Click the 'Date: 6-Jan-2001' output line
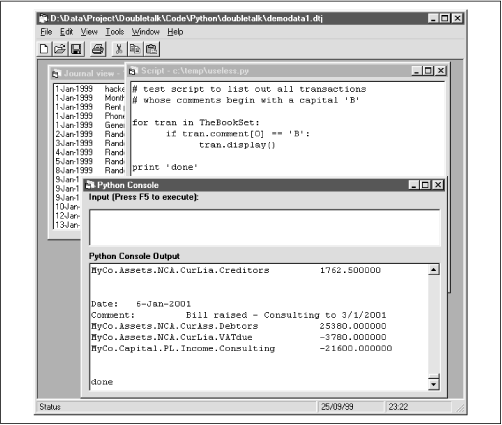Viewport: 502px width, 425px height. point(141,304)
